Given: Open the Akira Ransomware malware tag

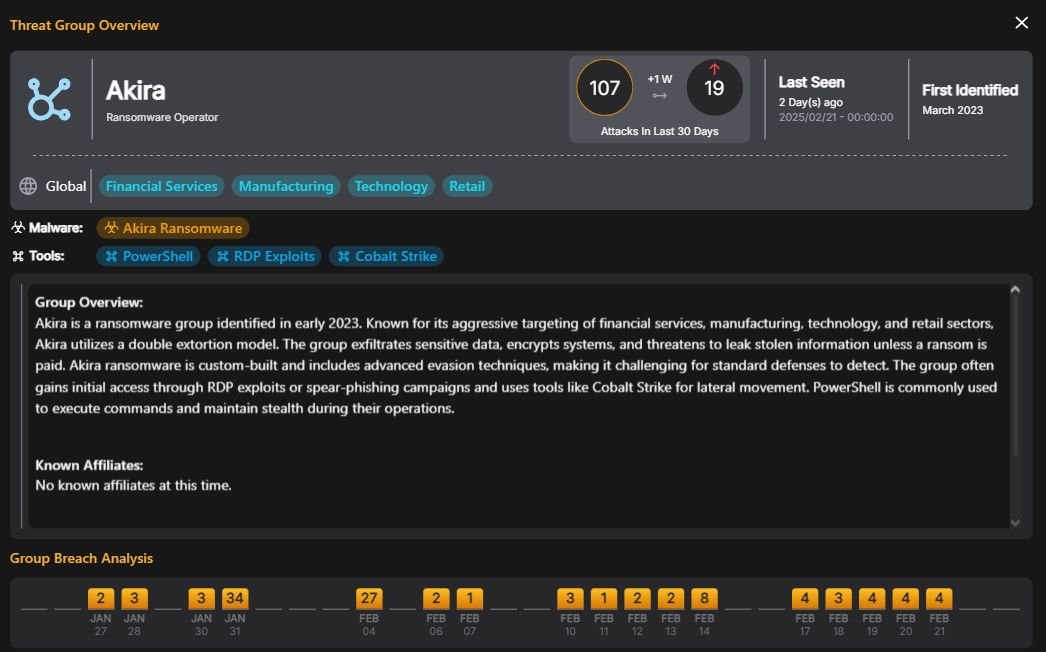Looking at the screenshot, I should tap(173, 228).
